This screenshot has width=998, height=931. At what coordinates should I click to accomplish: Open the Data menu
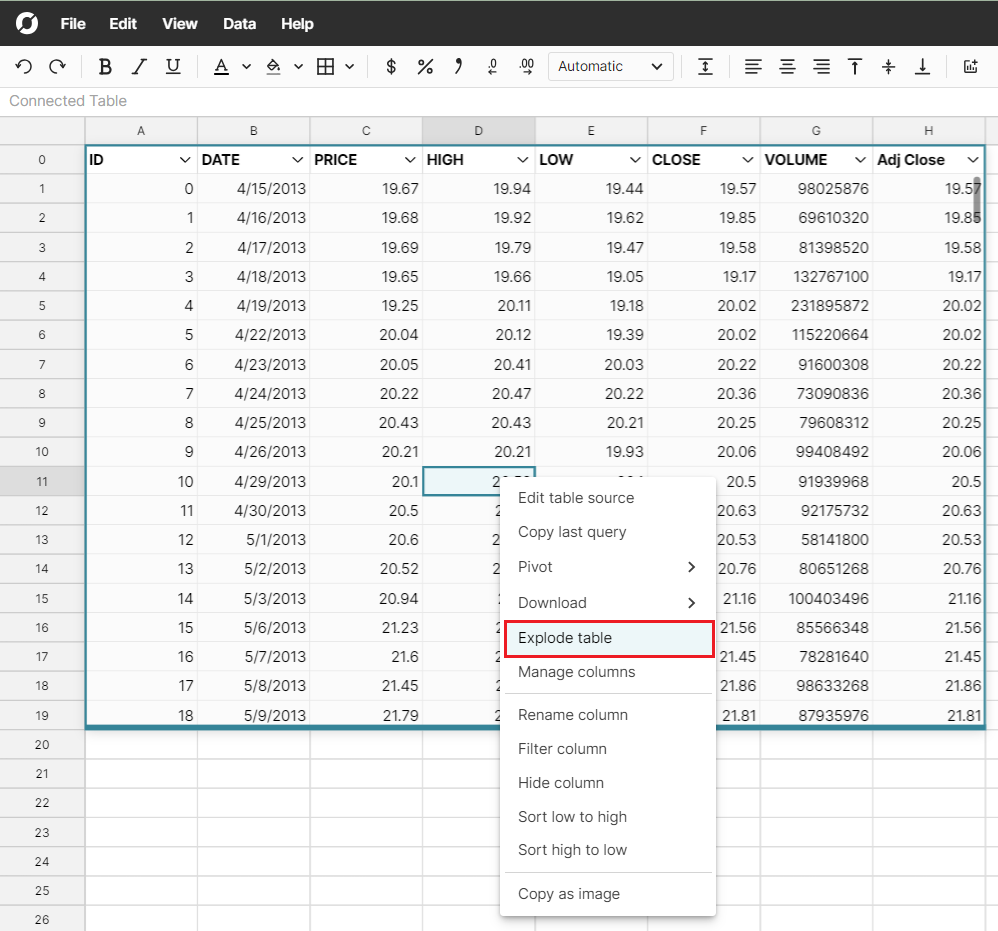coord(239,23)
